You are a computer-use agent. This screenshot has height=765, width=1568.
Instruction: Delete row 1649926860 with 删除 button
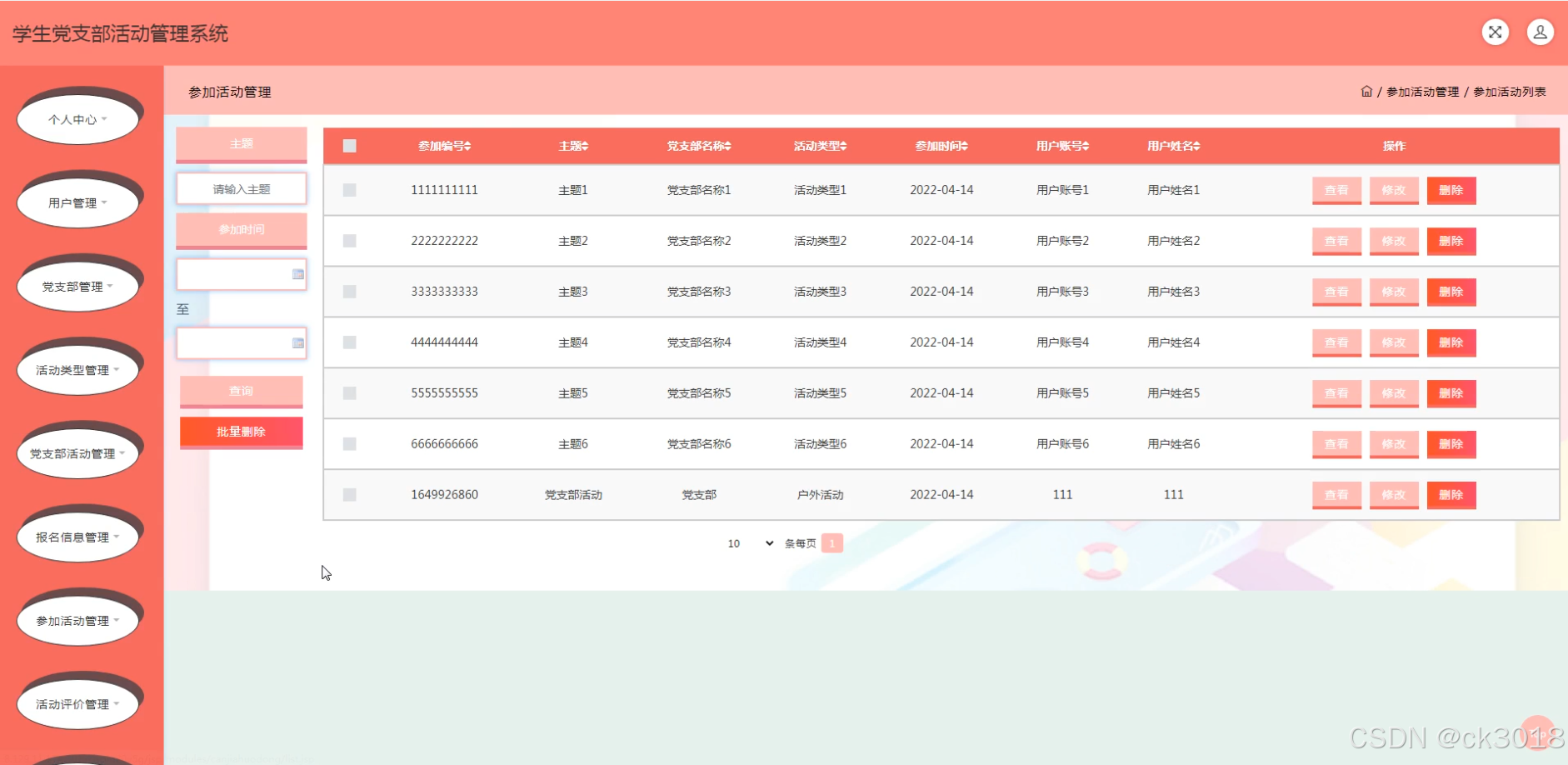[1451, 495]
